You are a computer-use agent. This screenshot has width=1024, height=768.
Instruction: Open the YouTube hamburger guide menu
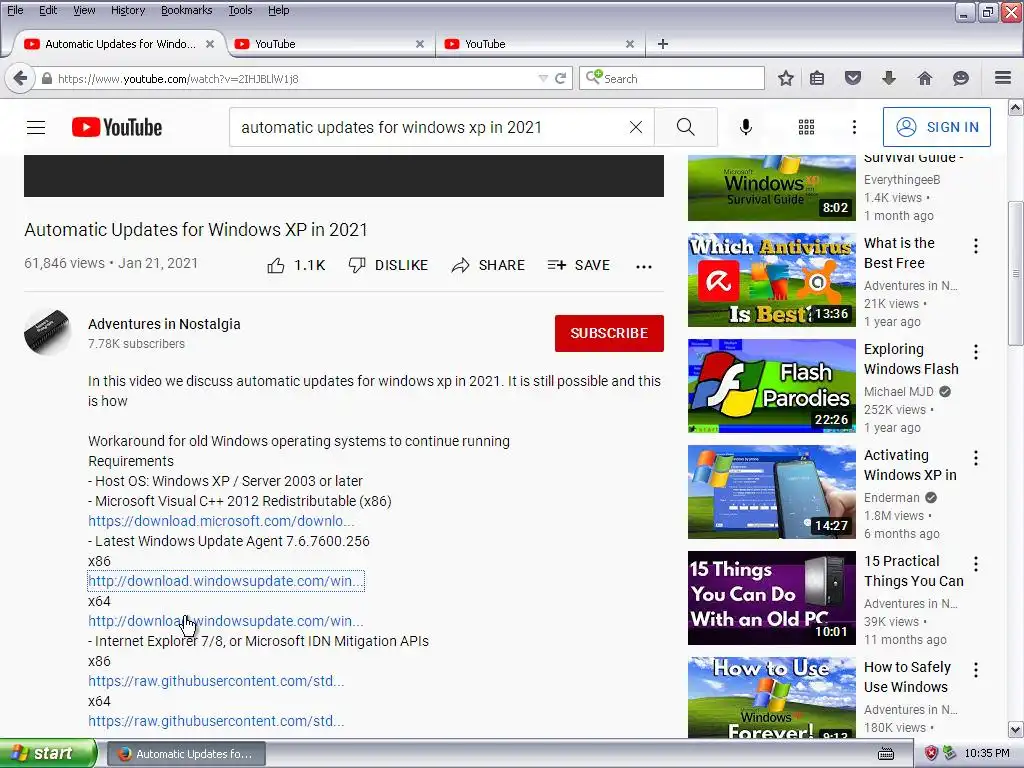(x=36, y=127)
